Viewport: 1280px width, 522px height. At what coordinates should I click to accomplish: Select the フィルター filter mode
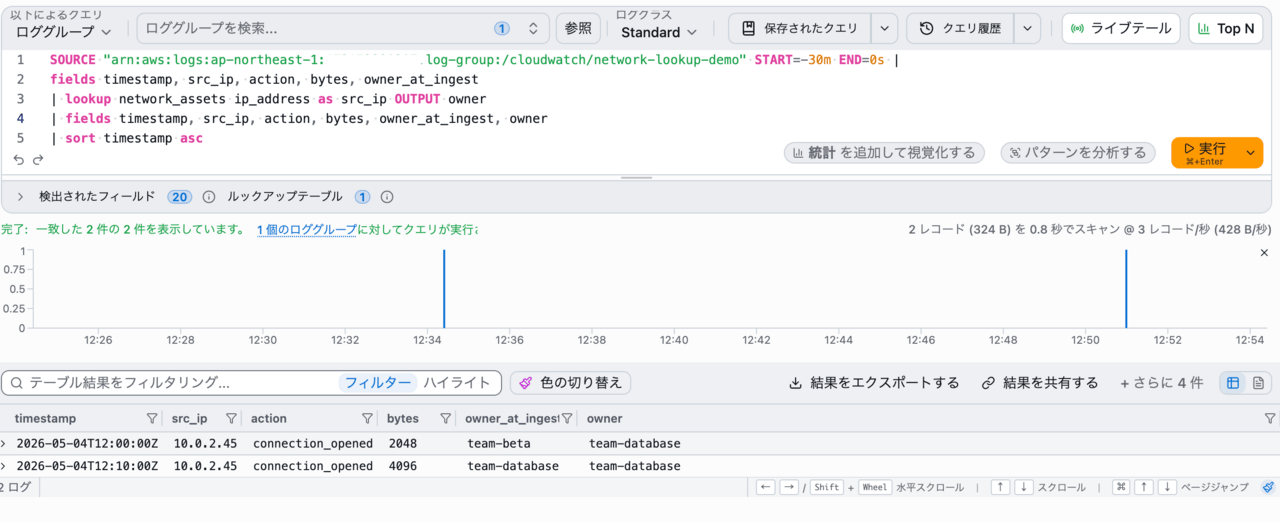[x=378, y=383]
